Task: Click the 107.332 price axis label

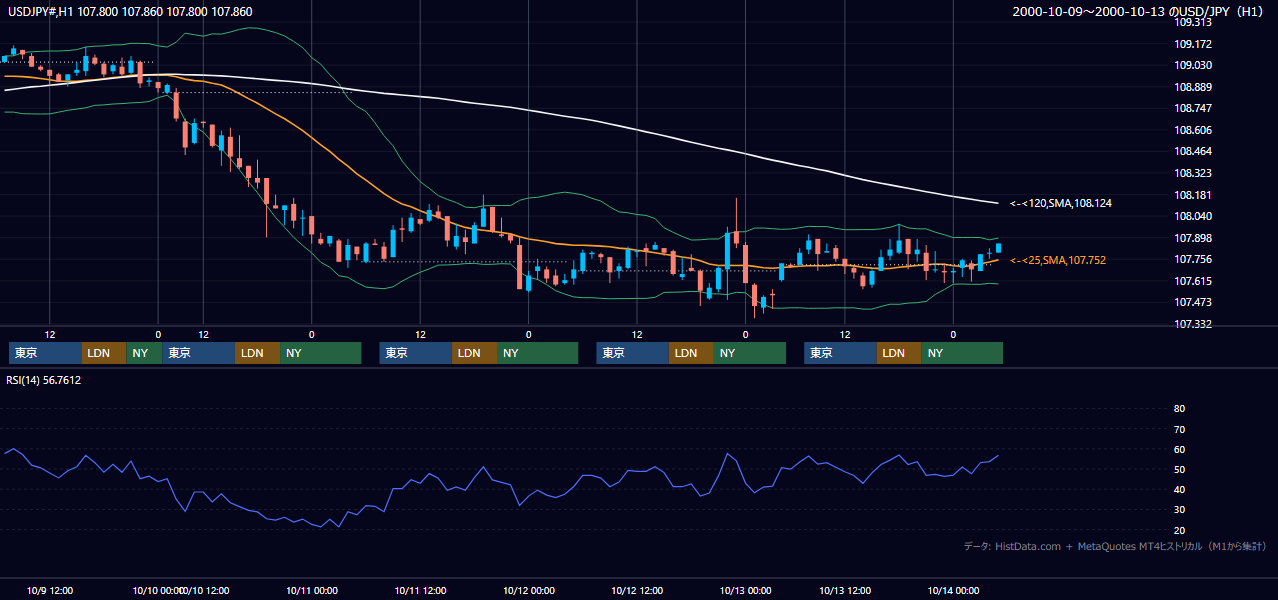Action: point(1193,324)
